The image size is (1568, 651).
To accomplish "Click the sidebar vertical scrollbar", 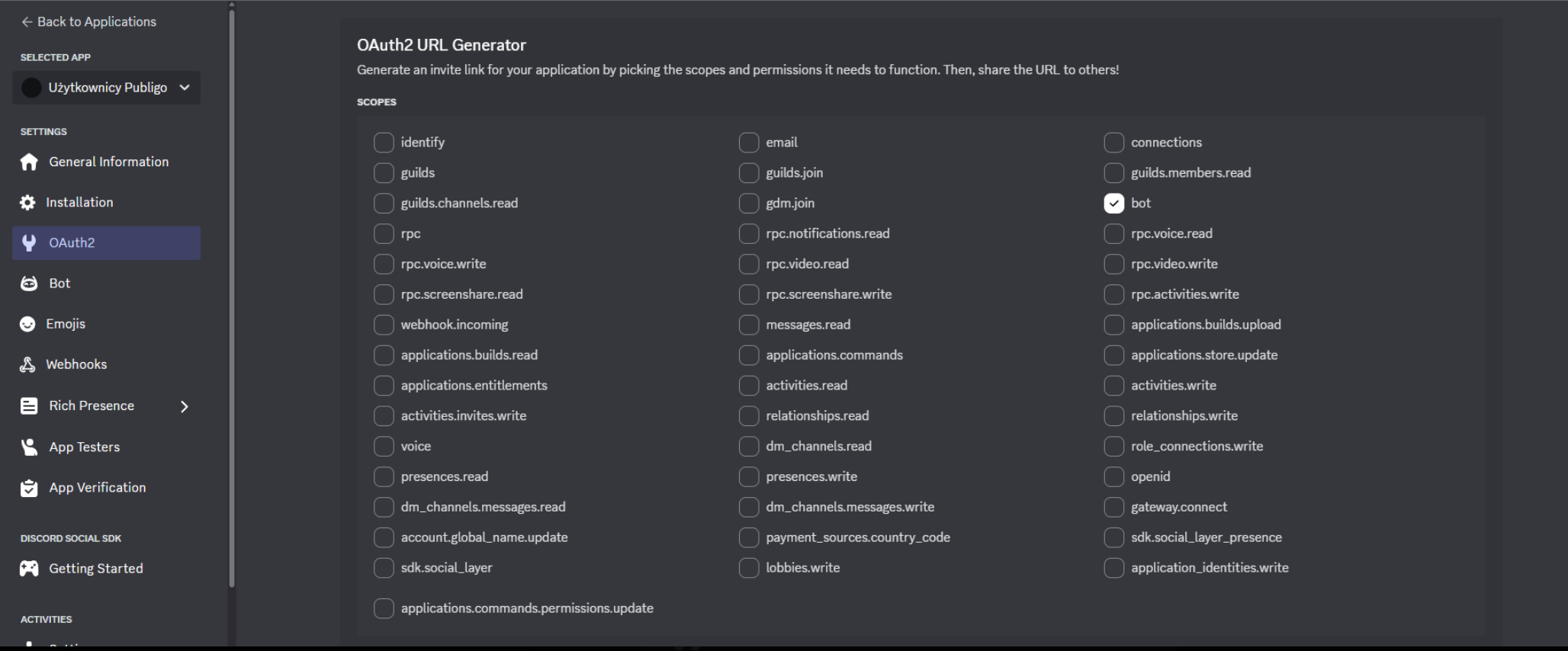I will coord(232,305).
